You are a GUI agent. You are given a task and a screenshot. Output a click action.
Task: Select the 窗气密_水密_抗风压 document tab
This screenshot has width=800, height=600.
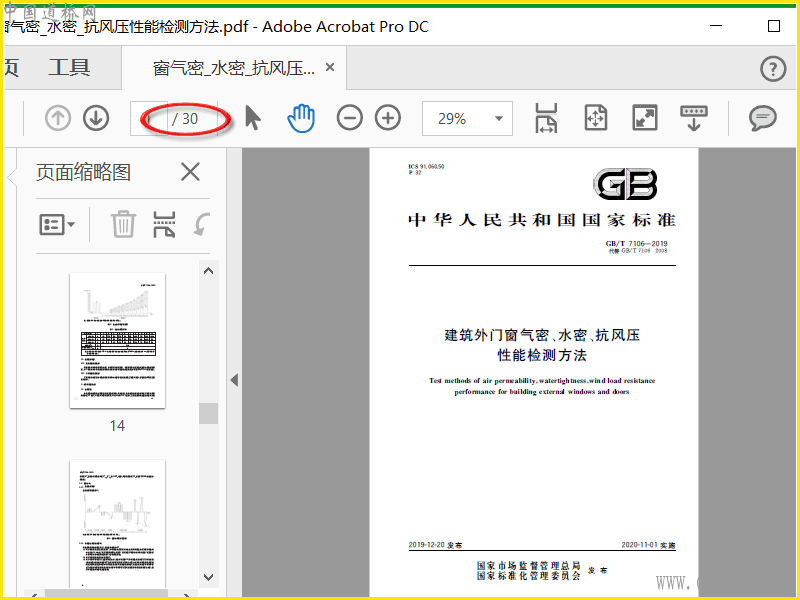click(234, 68)
